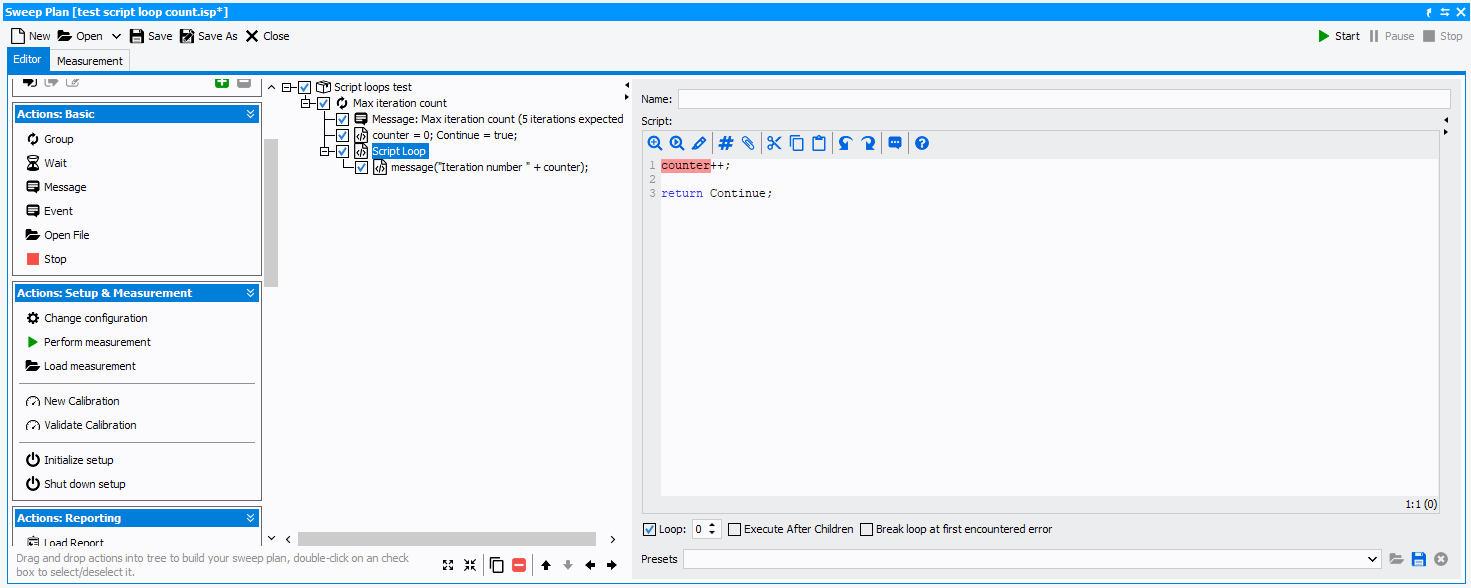Click the red remove action icon
This screenshot has width=1471, height=588.
pyautogui.click(x=519, y=565)
